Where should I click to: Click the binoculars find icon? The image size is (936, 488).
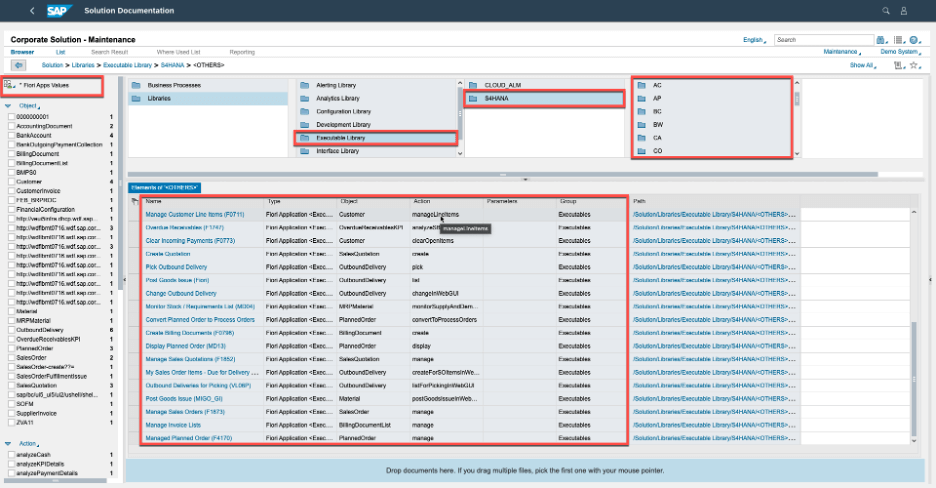tap(880, 40)
